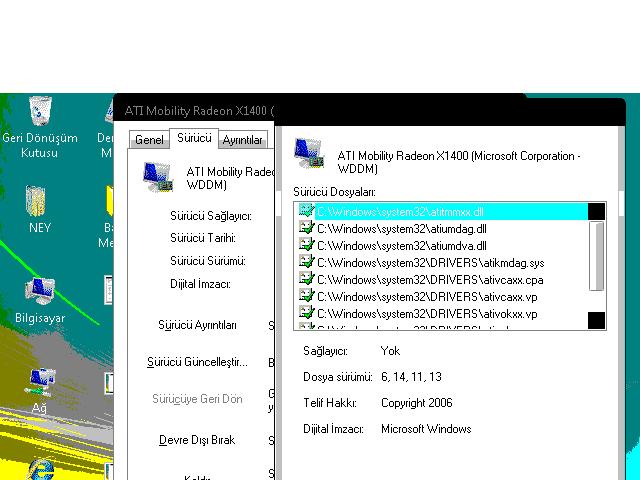Switch to the Genel tab
The height and width of the screenshot is (480, 640).
pyautogui.click(x=149, y=140)
